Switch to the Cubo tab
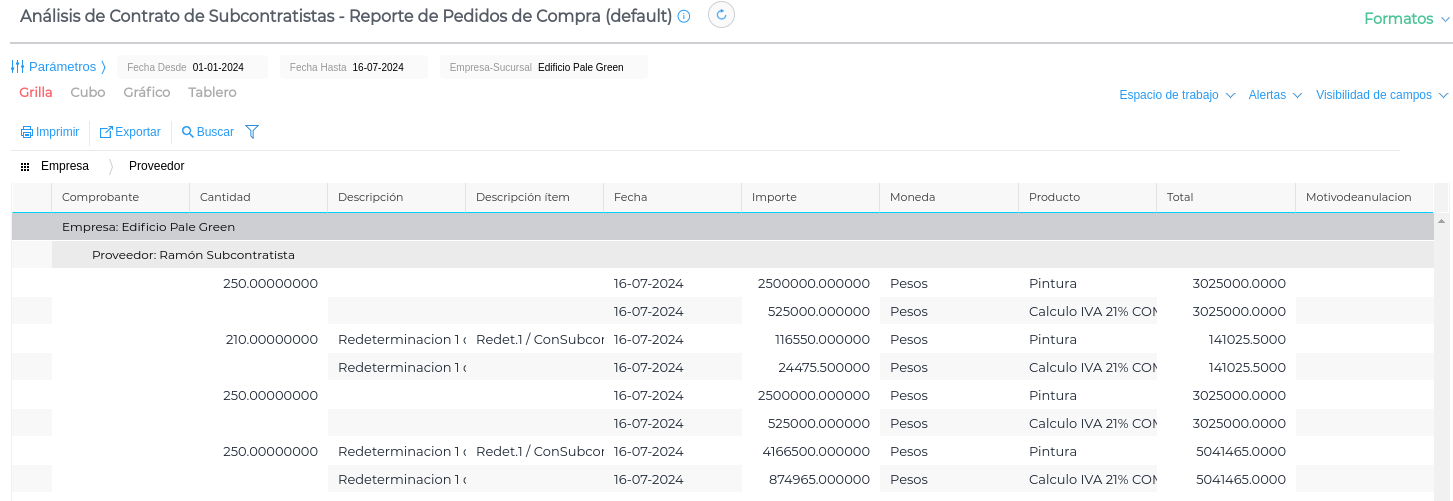The image size is (1453, 501). pyautogui.click(x=88, y=92)
